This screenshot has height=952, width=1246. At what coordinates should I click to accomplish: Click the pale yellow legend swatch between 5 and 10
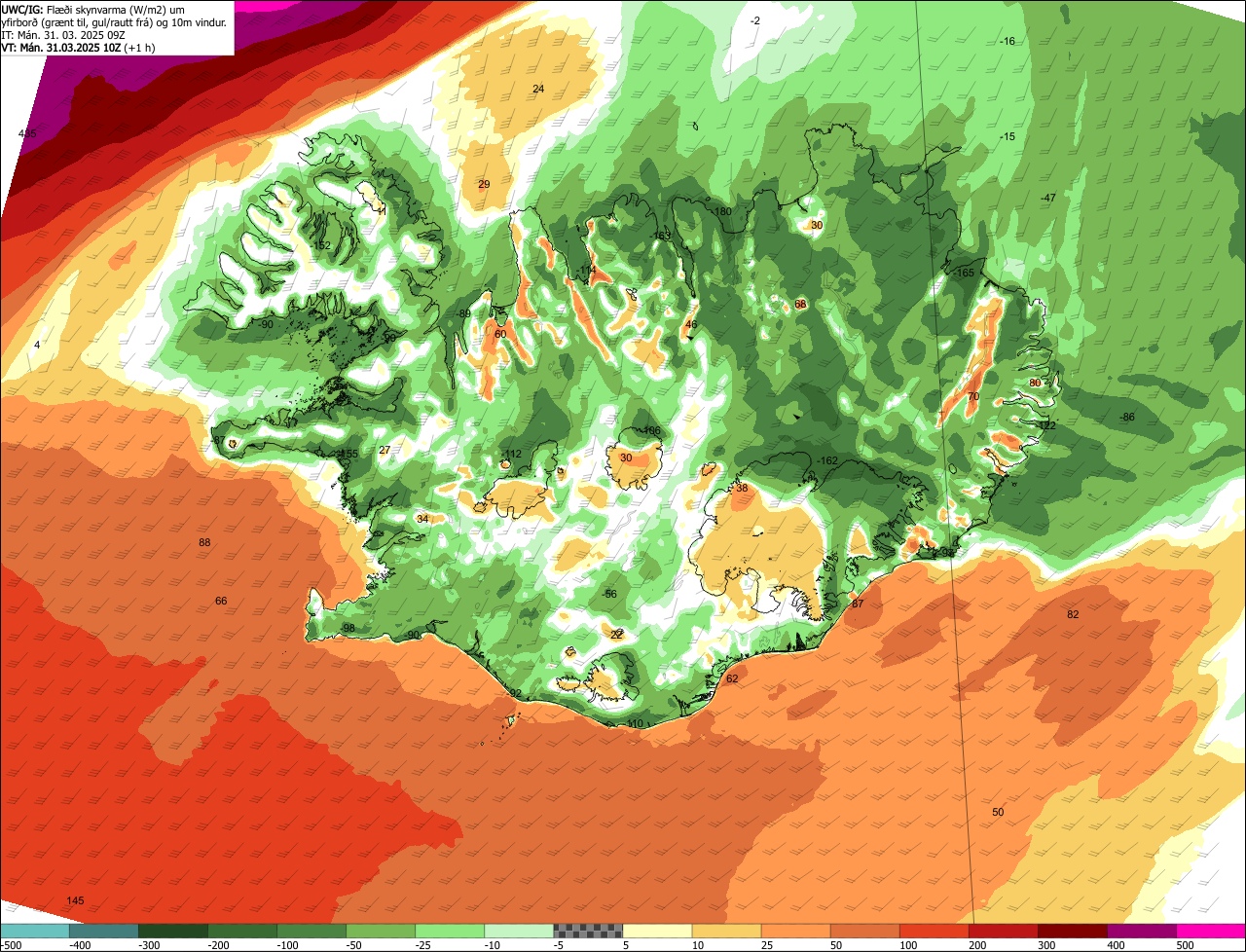tap(657, 931)
